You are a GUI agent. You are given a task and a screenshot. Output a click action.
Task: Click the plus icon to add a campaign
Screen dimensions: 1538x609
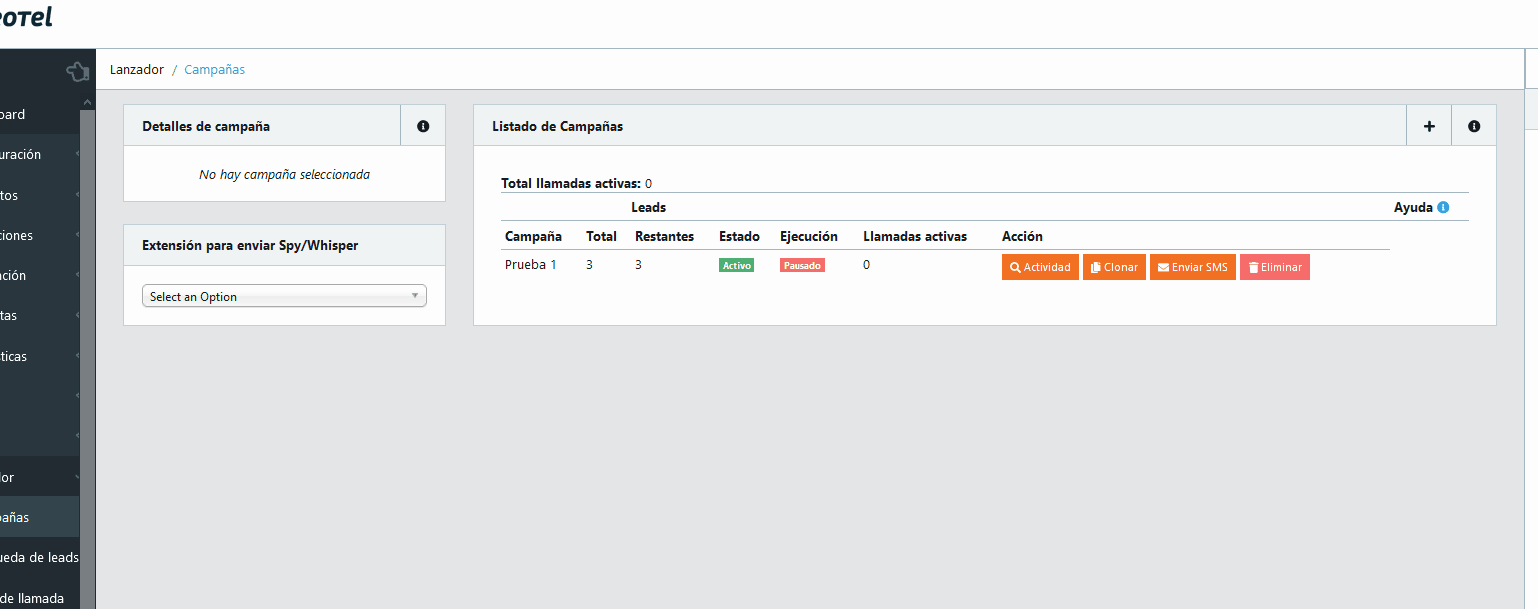click(x=1429, y=127)
